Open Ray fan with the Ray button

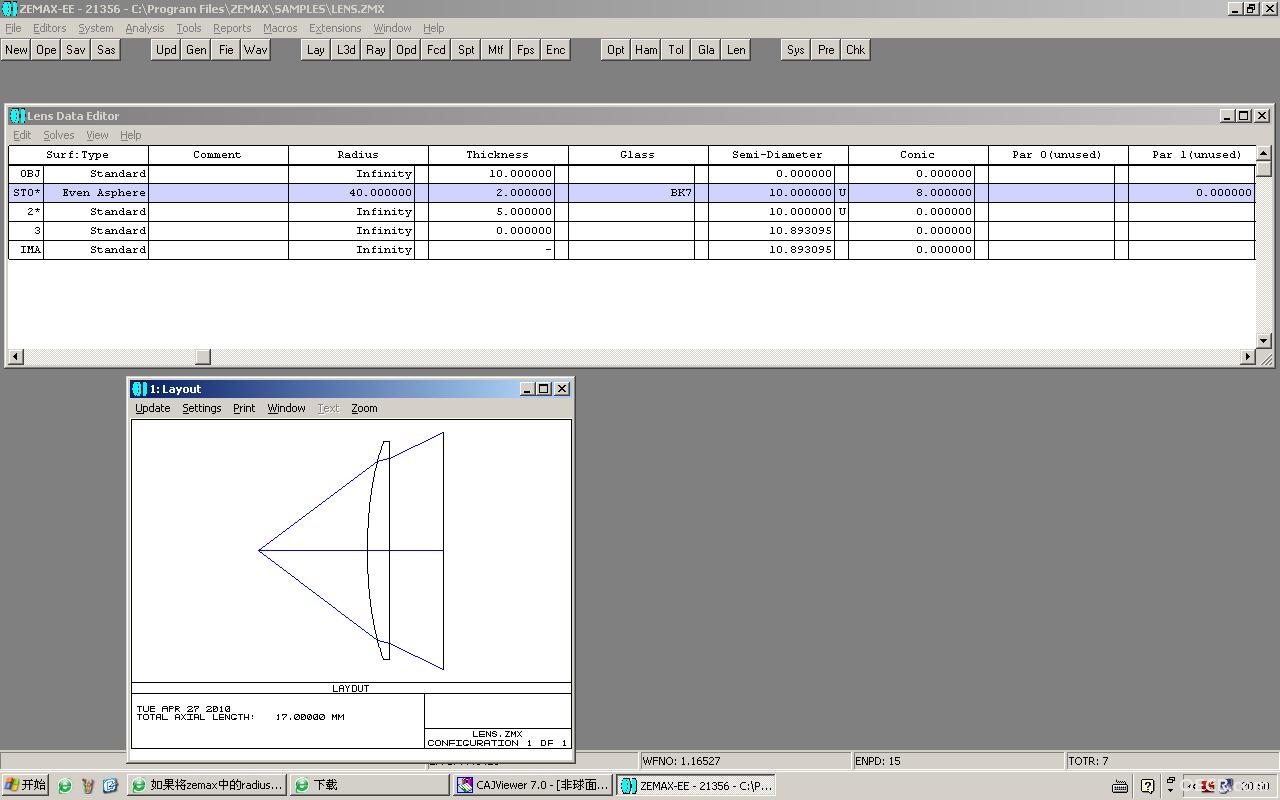click(376, 50)
